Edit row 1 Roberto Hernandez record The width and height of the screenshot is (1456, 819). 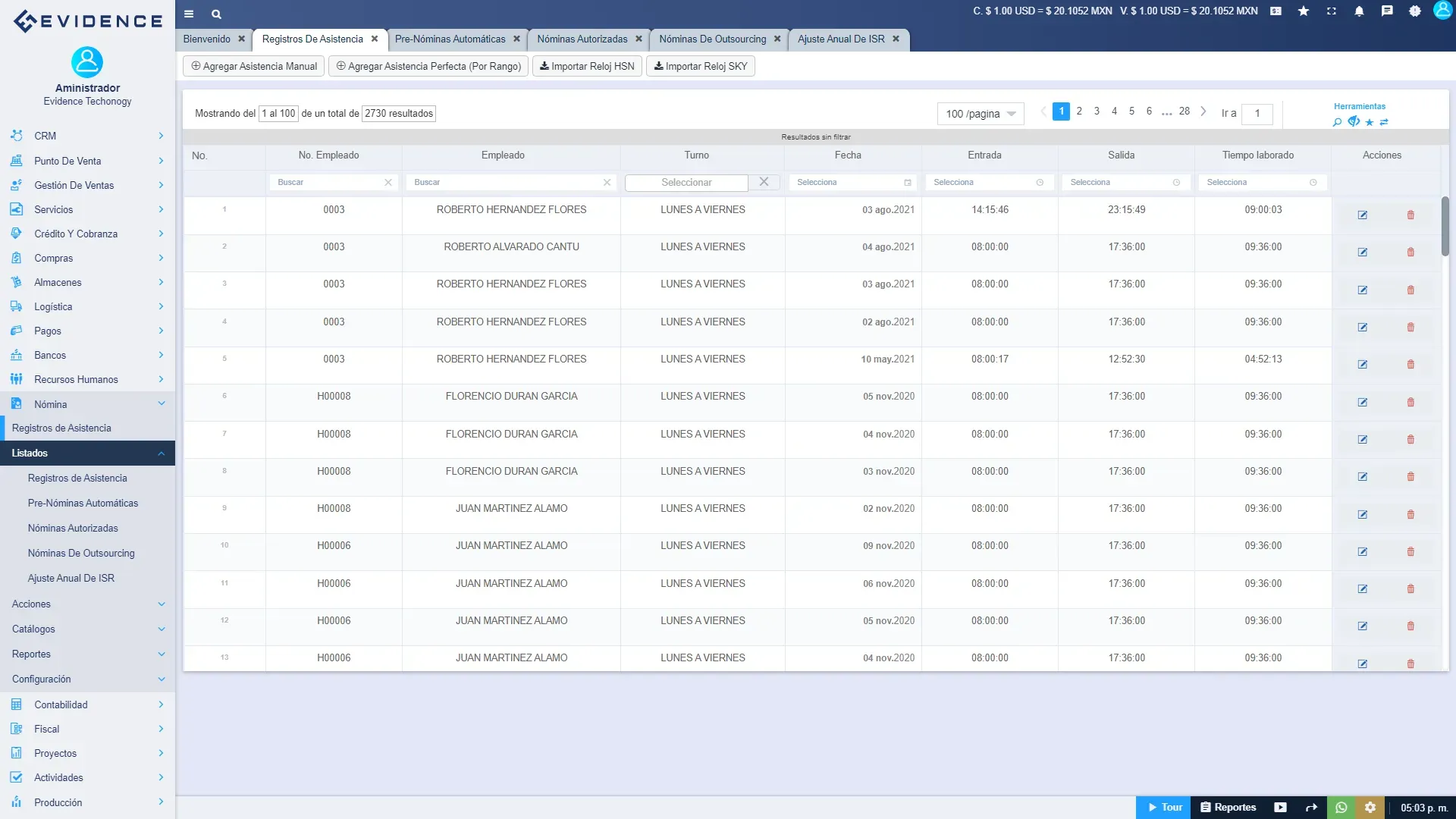1362,215
